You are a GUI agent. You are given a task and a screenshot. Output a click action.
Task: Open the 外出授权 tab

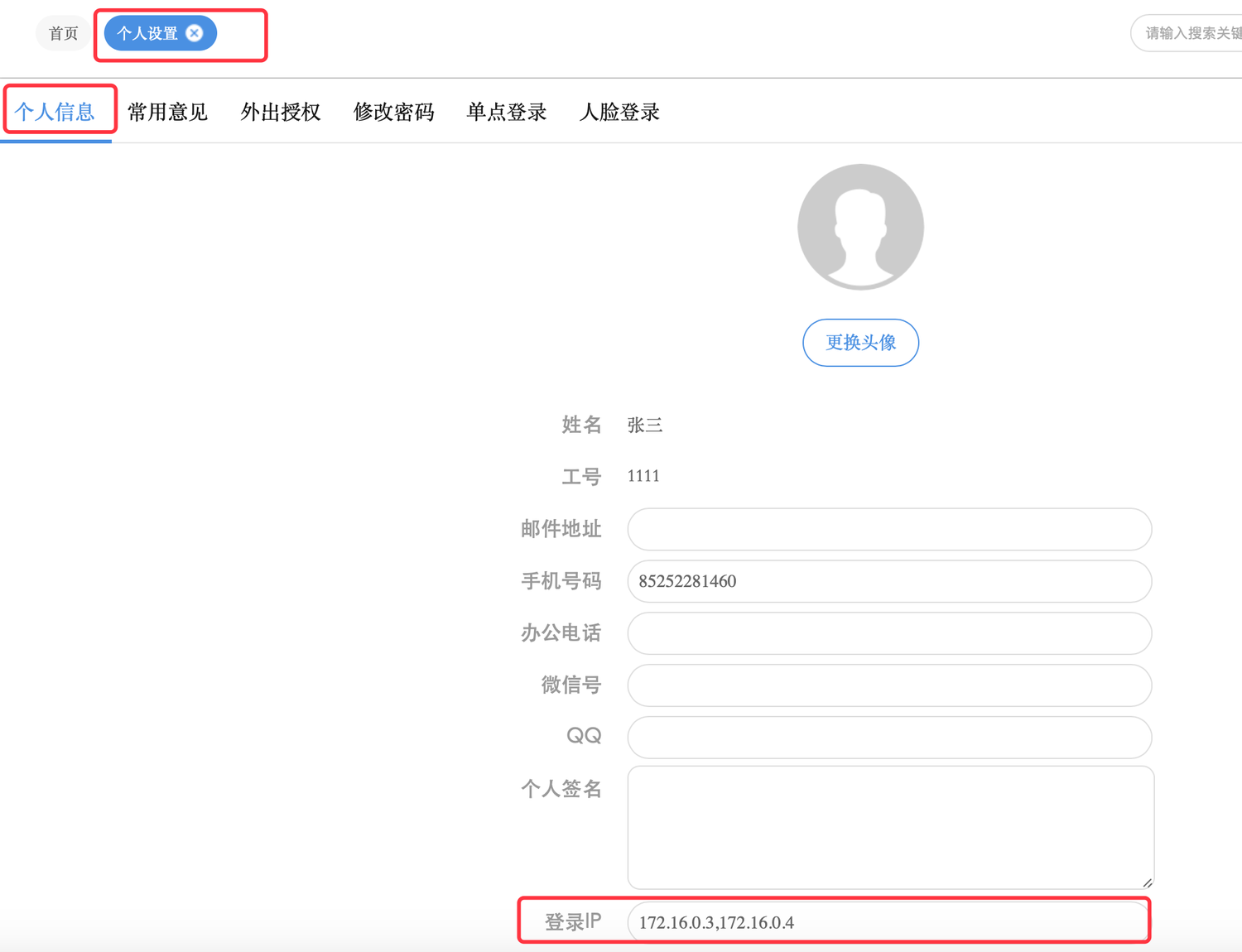click(281, 112)
